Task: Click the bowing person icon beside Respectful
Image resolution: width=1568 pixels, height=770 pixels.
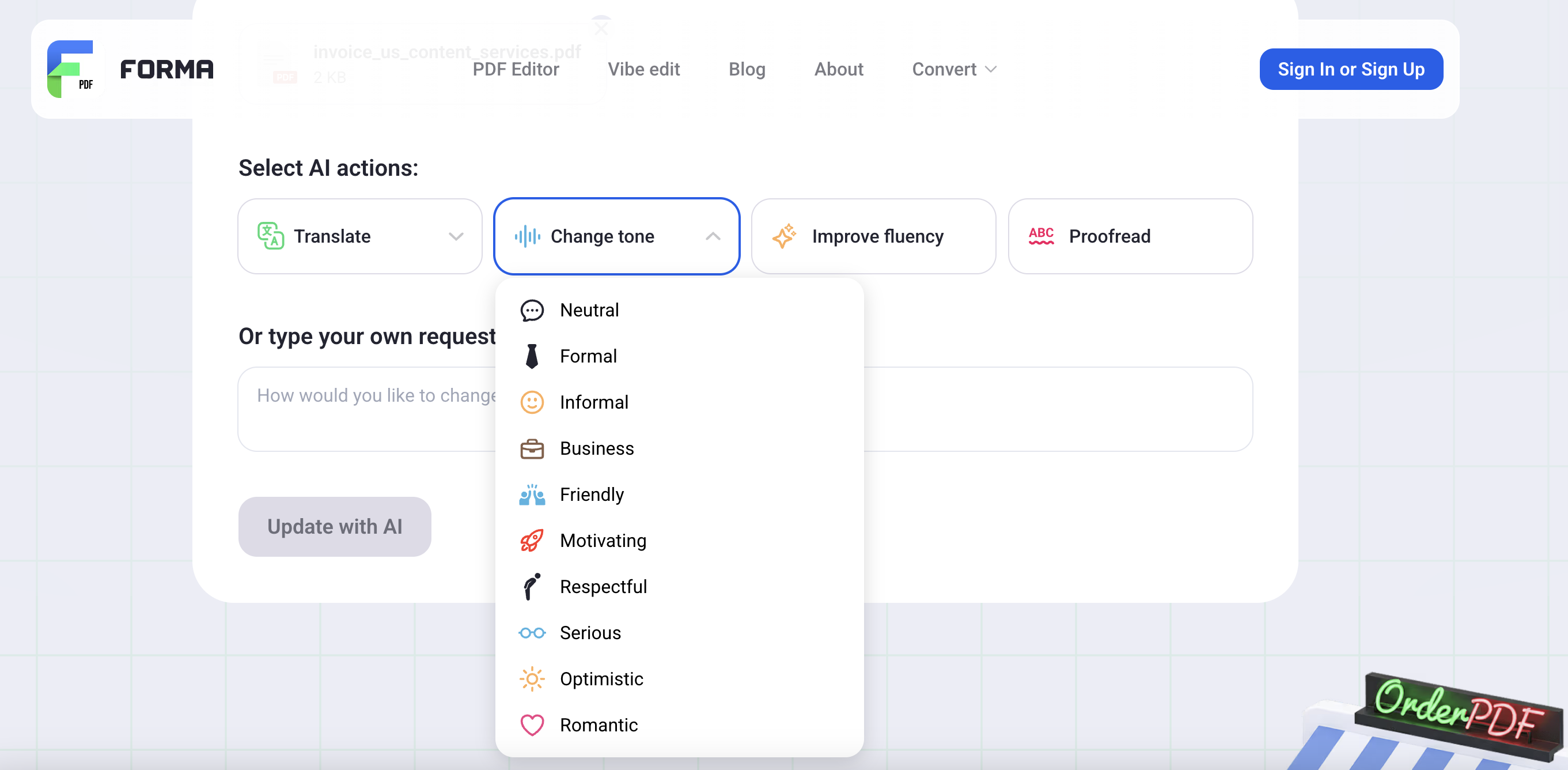Action: pyautogui.click(x=531, y=587)
